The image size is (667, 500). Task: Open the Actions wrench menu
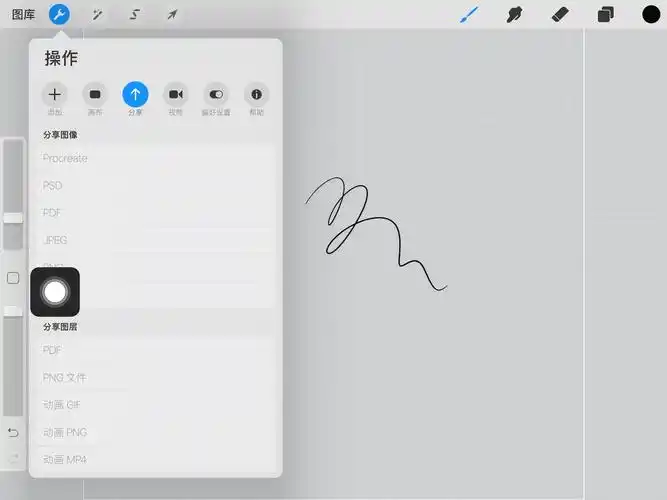click(59, 15)
